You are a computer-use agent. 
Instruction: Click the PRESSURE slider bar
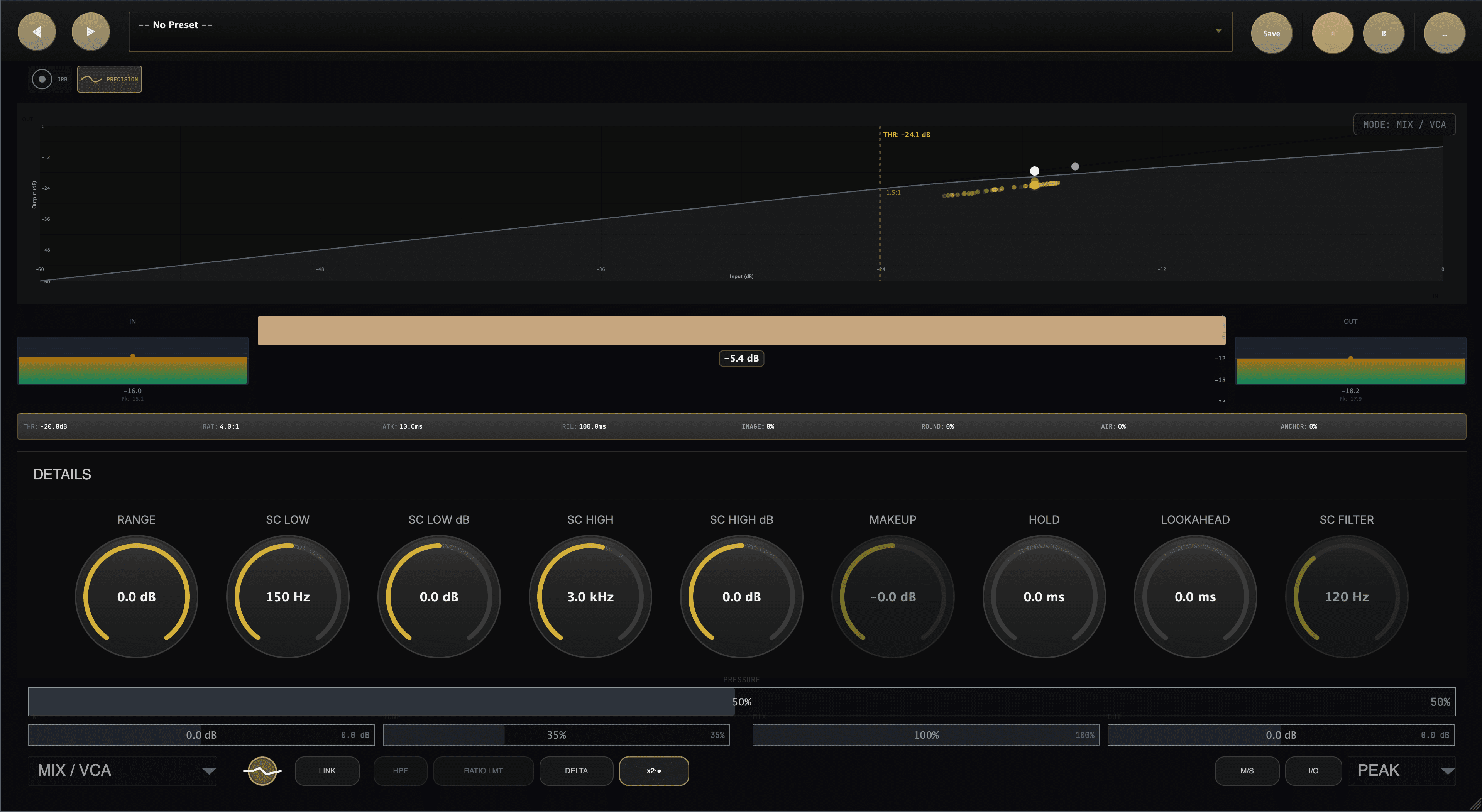(741, 702)
